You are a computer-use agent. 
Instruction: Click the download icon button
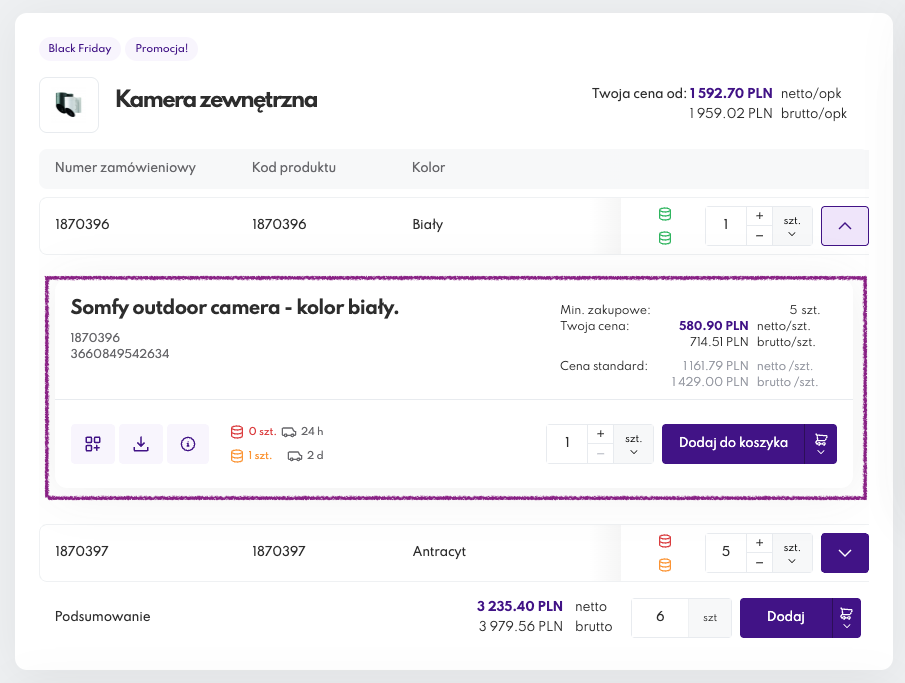[x=141, y=444]
